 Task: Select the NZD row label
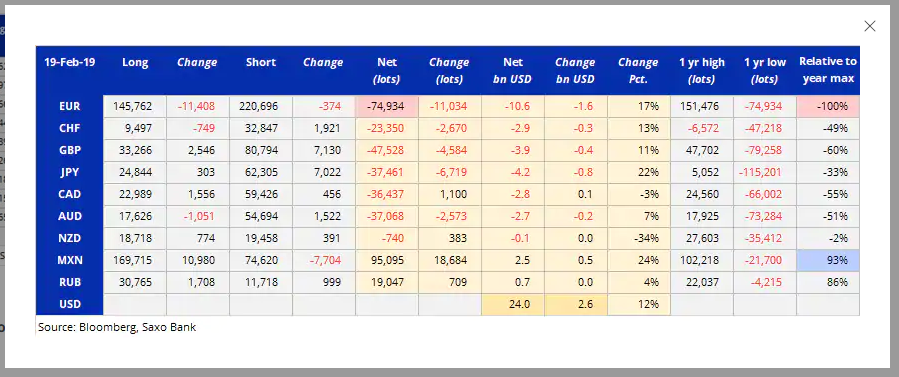click(69, 238)
